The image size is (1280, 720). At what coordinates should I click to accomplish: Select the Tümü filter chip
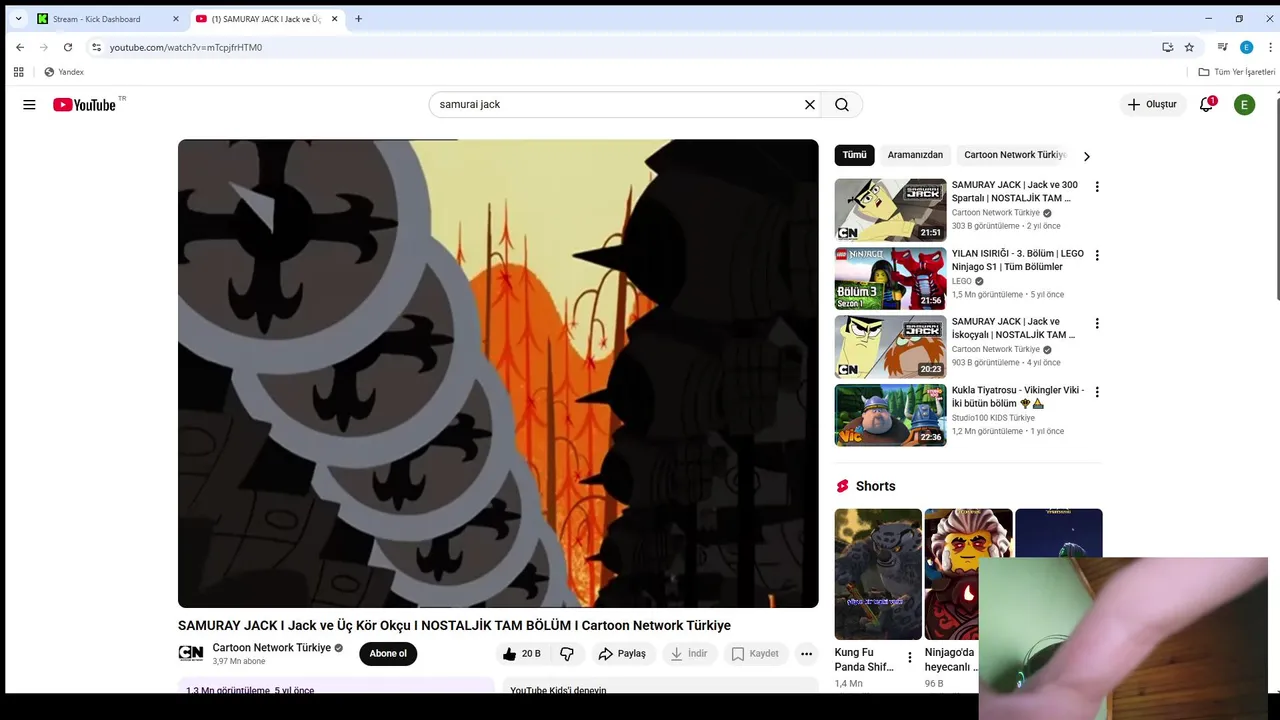click(x=854, y=155)
